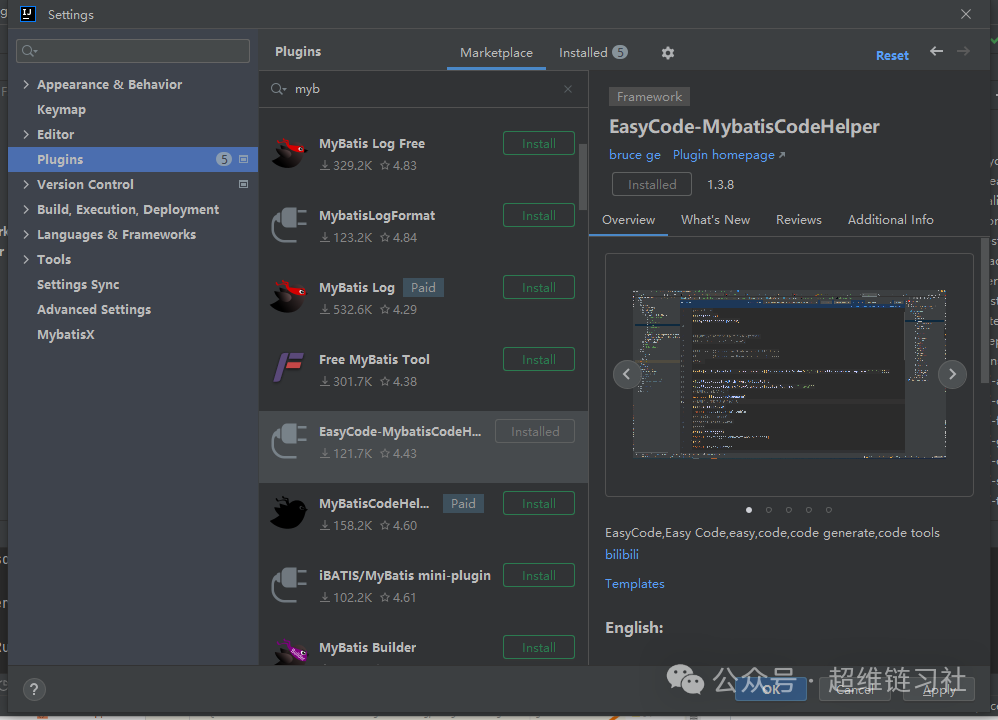Open the Reviews tab
This screenshot has height=720, width=998.
[x=799, y=220]
